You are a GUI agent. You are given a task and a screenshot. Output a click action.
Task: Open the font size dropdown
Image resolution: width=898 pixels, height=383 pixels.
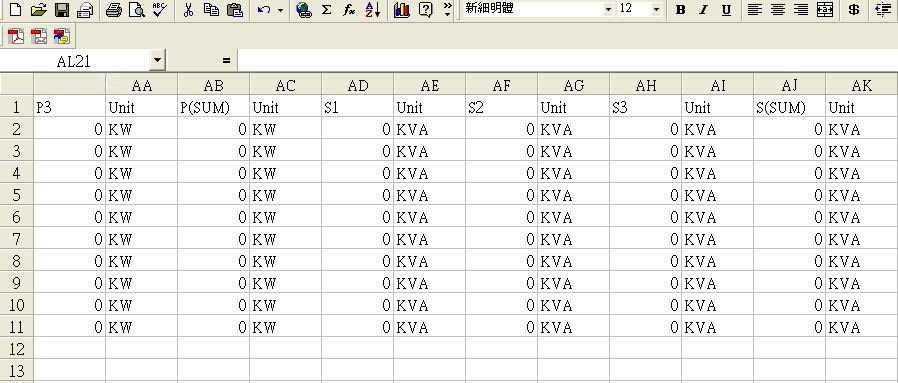656,10
